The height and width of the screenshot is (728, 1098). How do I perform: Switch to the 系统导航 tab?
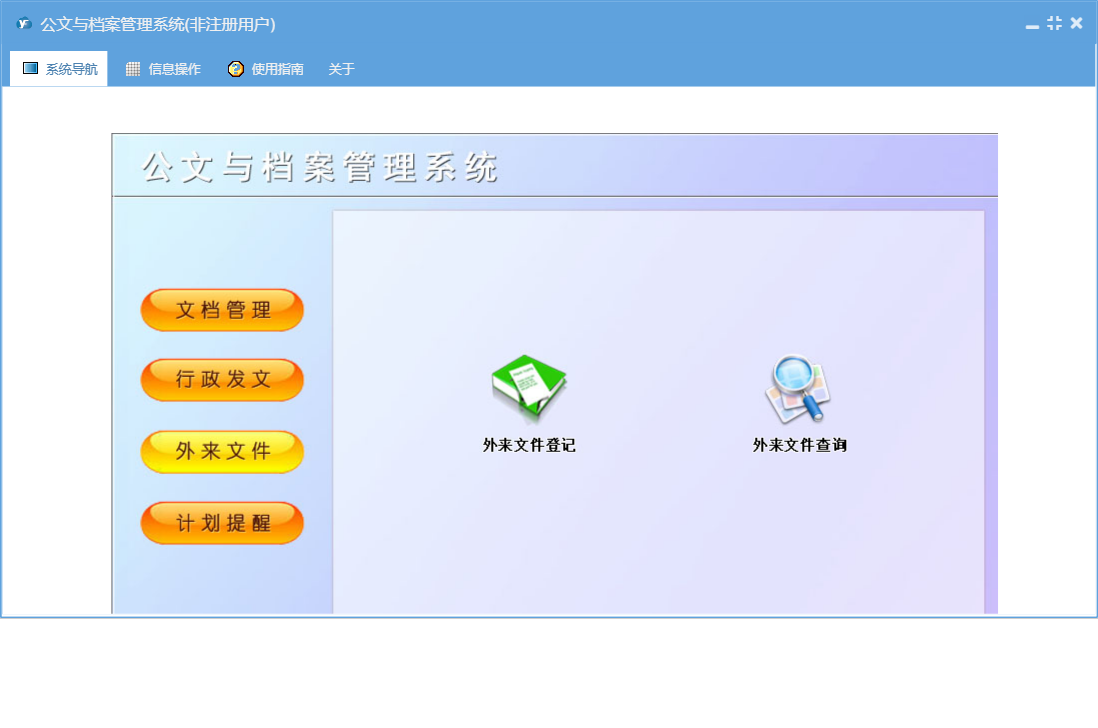(71, 70)
